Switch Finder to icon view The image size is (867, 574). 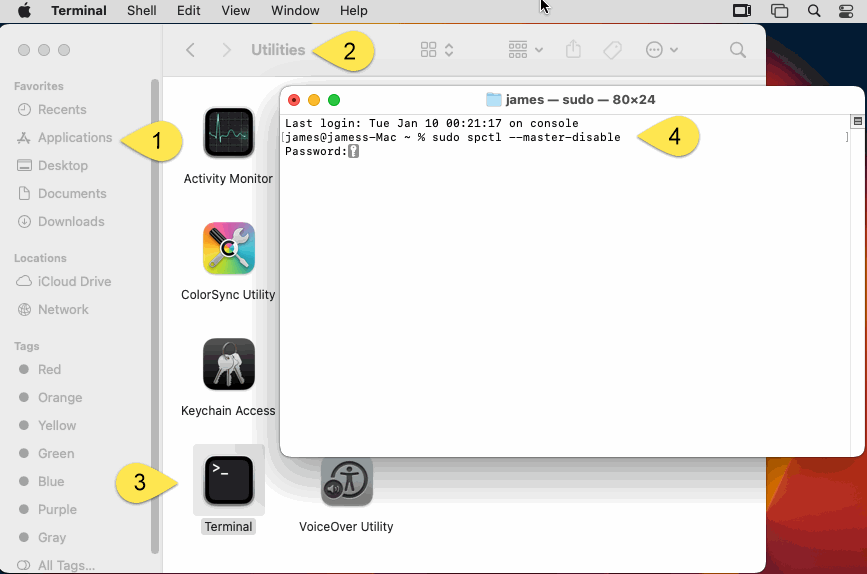[x=429, y=50]
